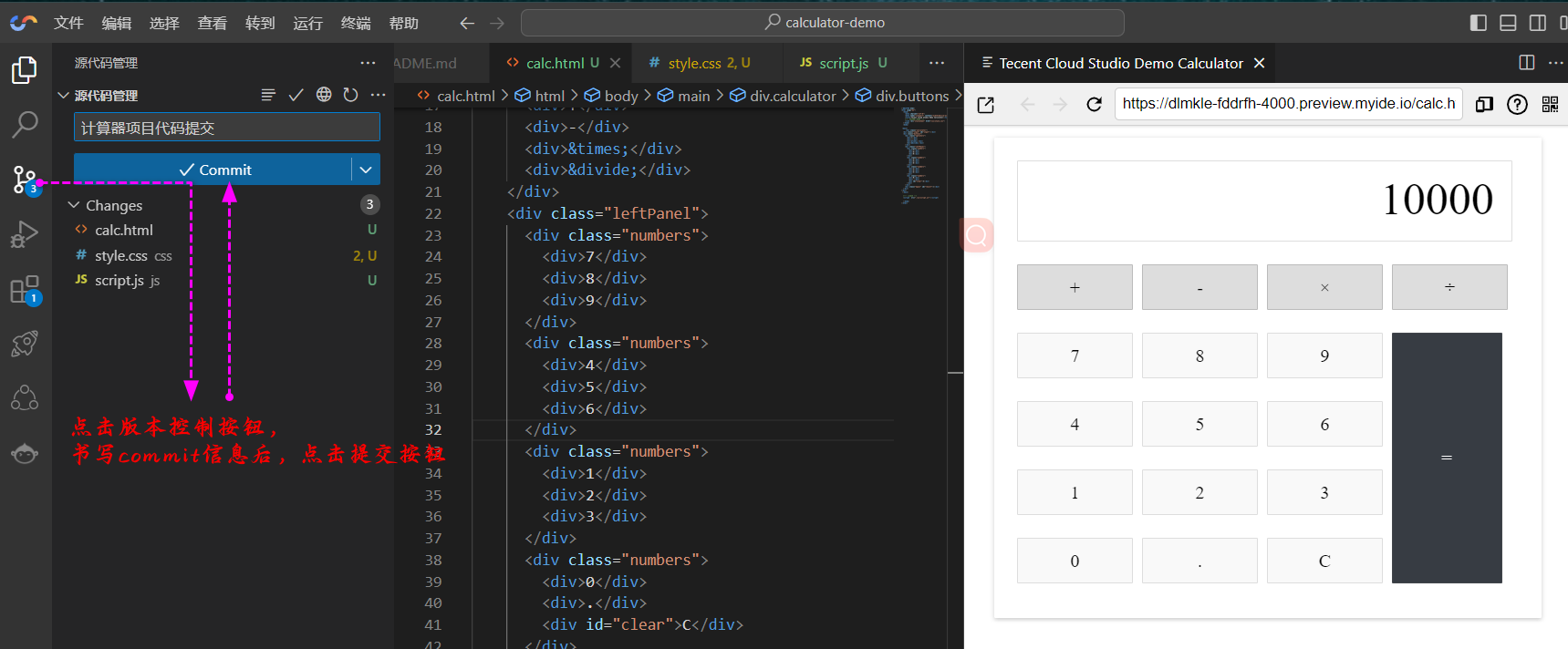Expand the body breadcrumb
1568x649 pixels.
click(611, 96)
